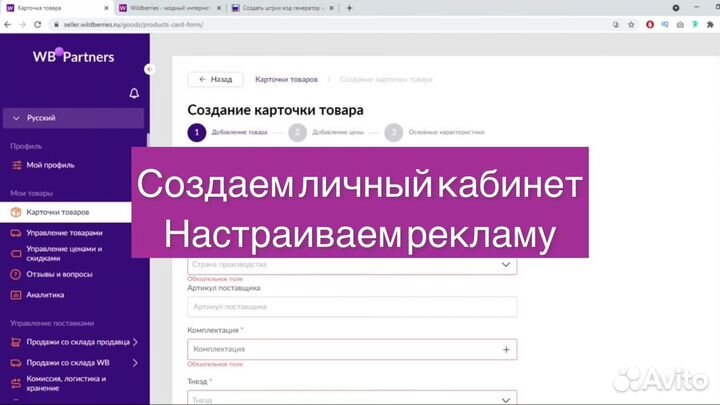Image resolution: width=720 pixels, height=405 pixels.
Task: Open Управление товарами in the sidebar
Action: 64,233
